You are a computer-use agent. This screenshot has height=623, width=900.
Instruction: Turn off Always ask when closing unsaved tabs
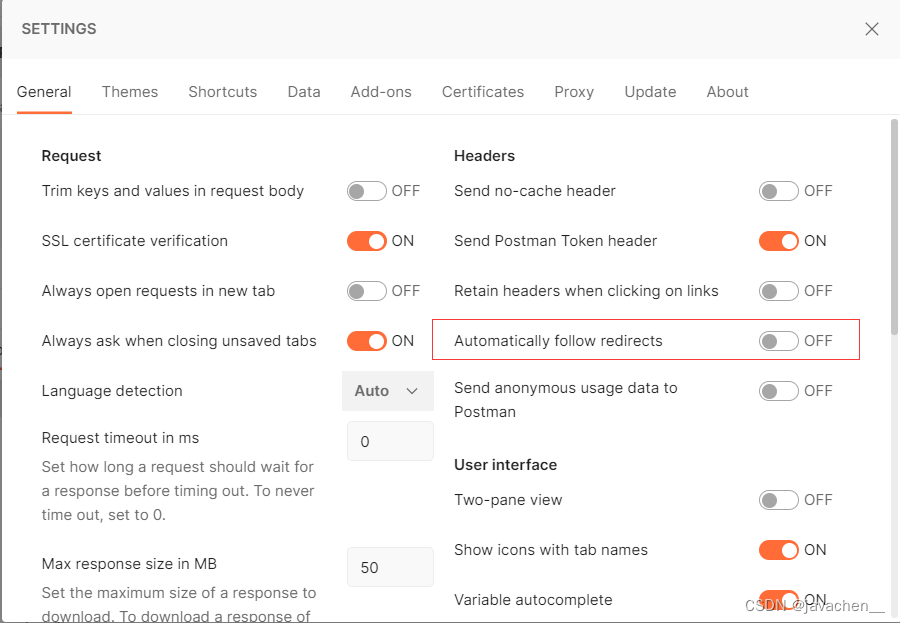[x=367, y=341]
